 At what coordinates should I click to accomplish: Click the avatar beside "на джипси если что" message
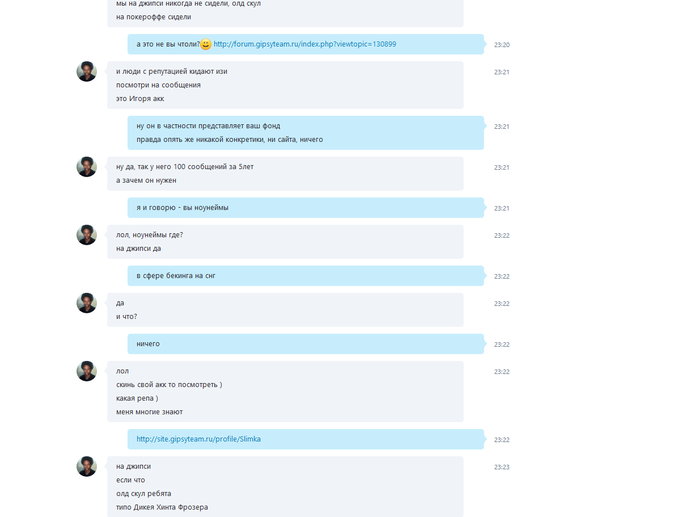(87, 467)
